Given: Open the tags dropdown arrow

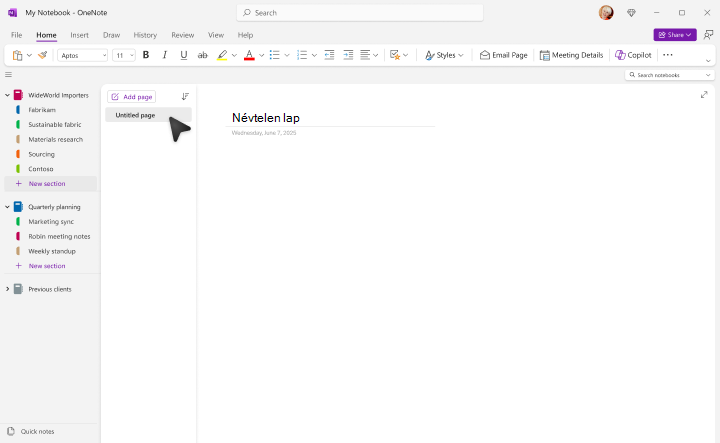Looking at the screenshot, I should [405, 56].
